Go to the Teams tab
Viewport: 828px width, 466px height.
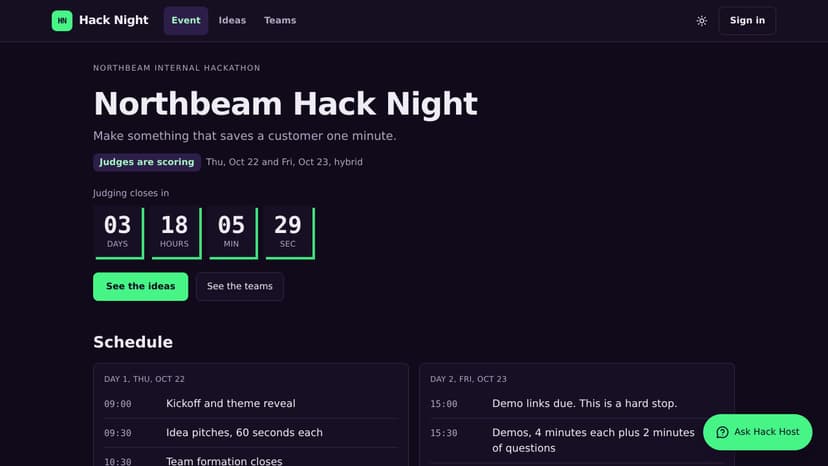tap(280, 21)
